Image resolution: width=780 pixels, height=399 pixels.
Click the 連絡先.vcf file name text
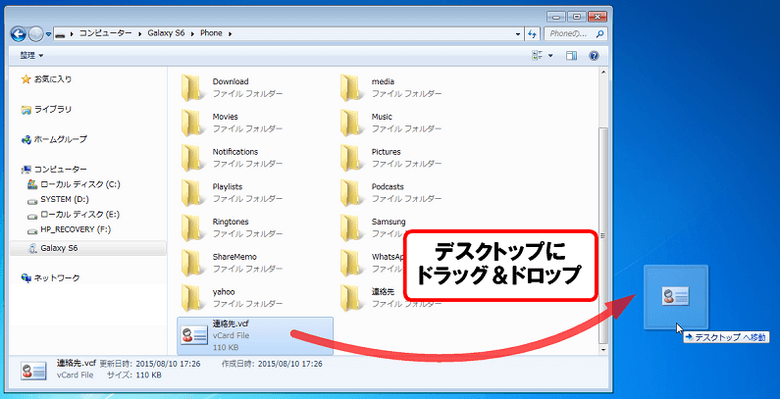click(231, 324)
